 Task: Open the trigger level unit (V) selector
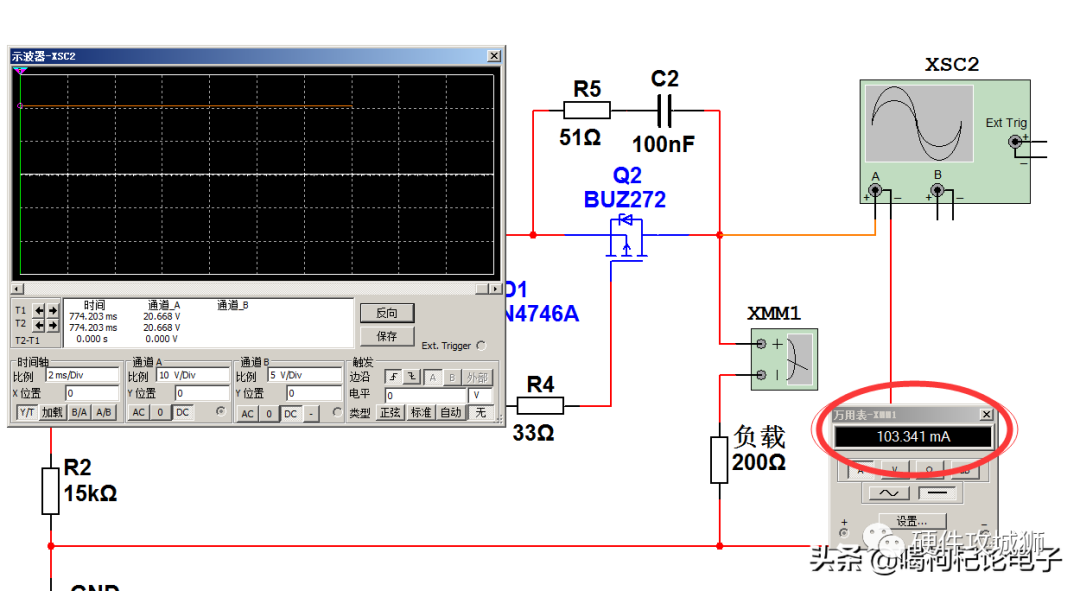(477, 394)
